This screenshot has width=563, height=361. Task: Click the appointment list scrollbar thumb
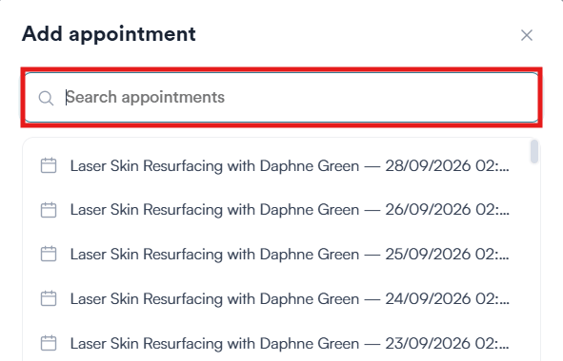534,151
